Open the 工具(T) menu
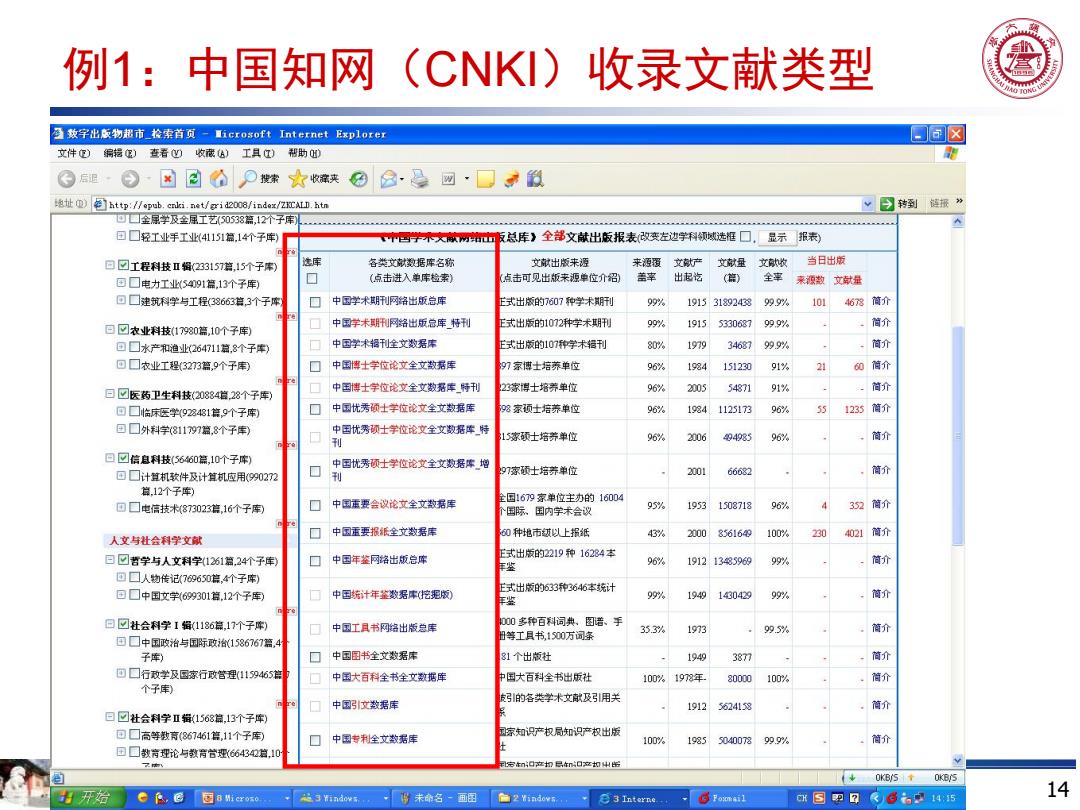This screenshot has height=810, width=1080. 258,153
